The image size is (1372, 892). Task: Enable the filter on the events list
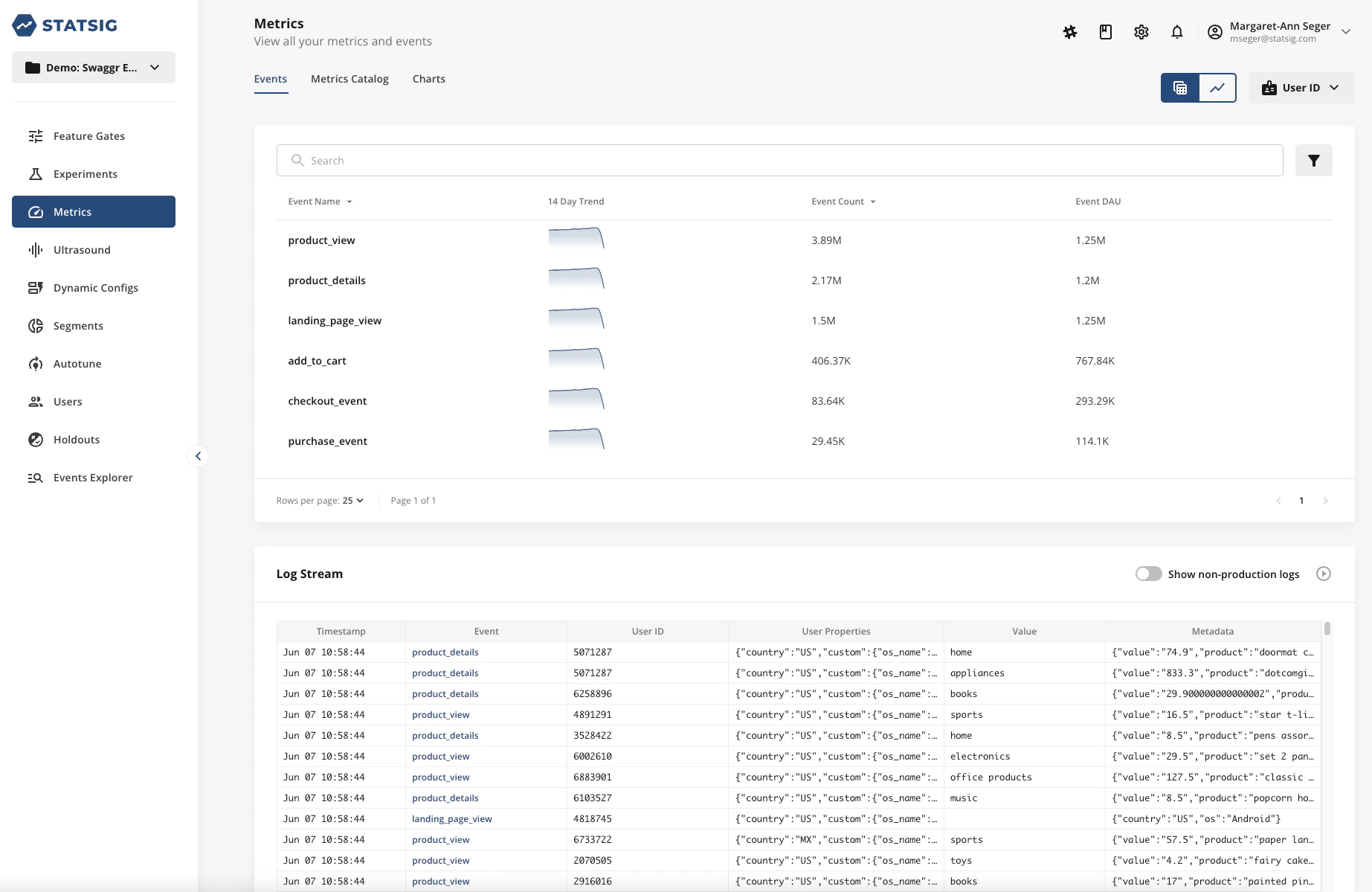click(x=1313, y=160)
